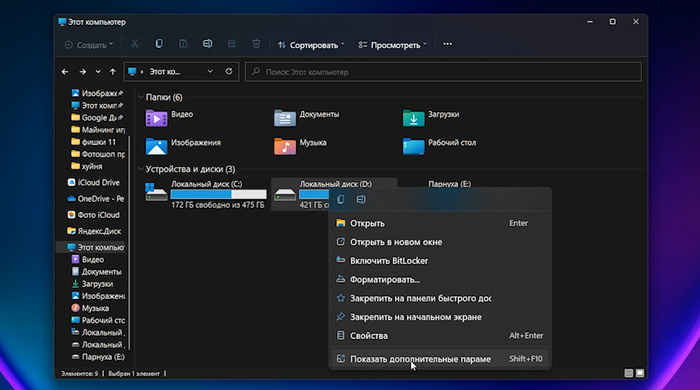Open фишки 11 folder in sidebar

pyautogui.click(x=93, y=142)
